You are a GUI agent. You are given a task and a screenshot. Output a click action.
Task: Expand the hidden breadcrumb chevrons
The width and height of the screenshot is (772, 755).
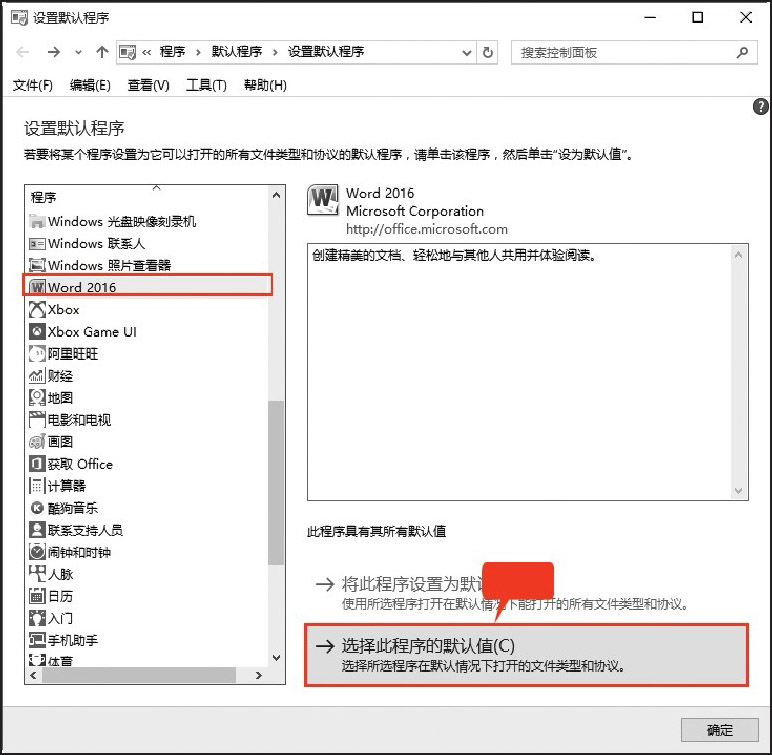point(147,52)
